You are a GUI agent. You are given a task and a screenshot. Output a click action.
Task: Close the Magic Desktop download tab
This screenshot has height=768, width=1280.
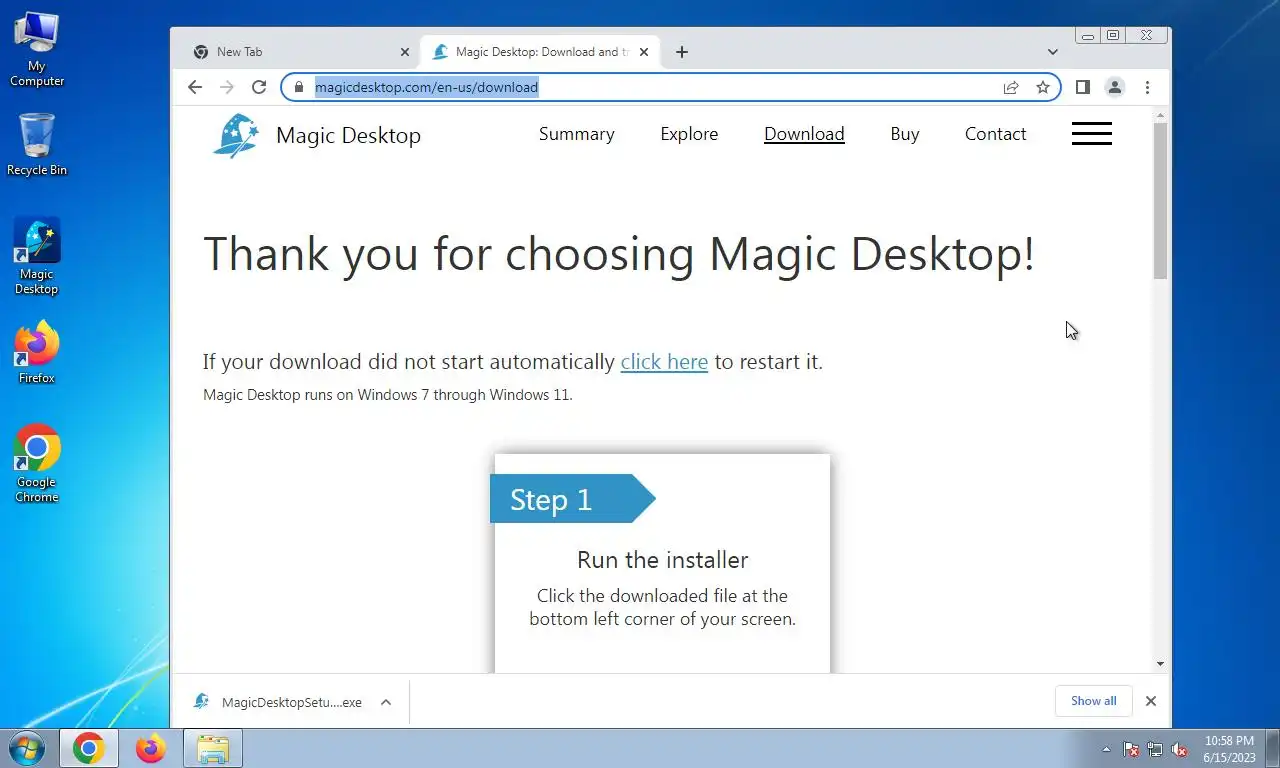click(644, 52)
